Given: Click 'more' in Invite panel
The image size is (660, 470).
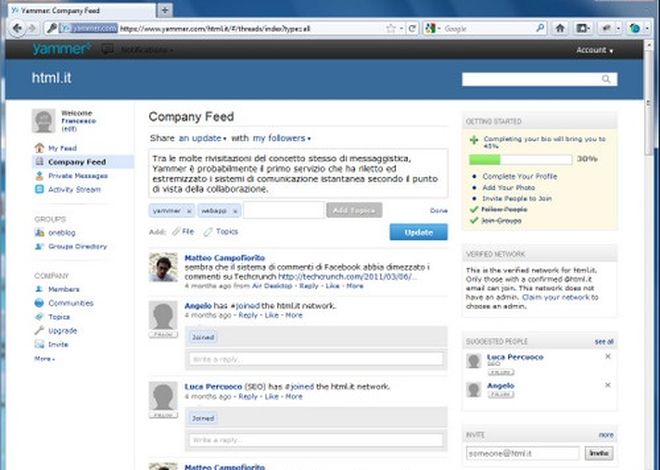Looking at the screenshot, I should point(606,435).
